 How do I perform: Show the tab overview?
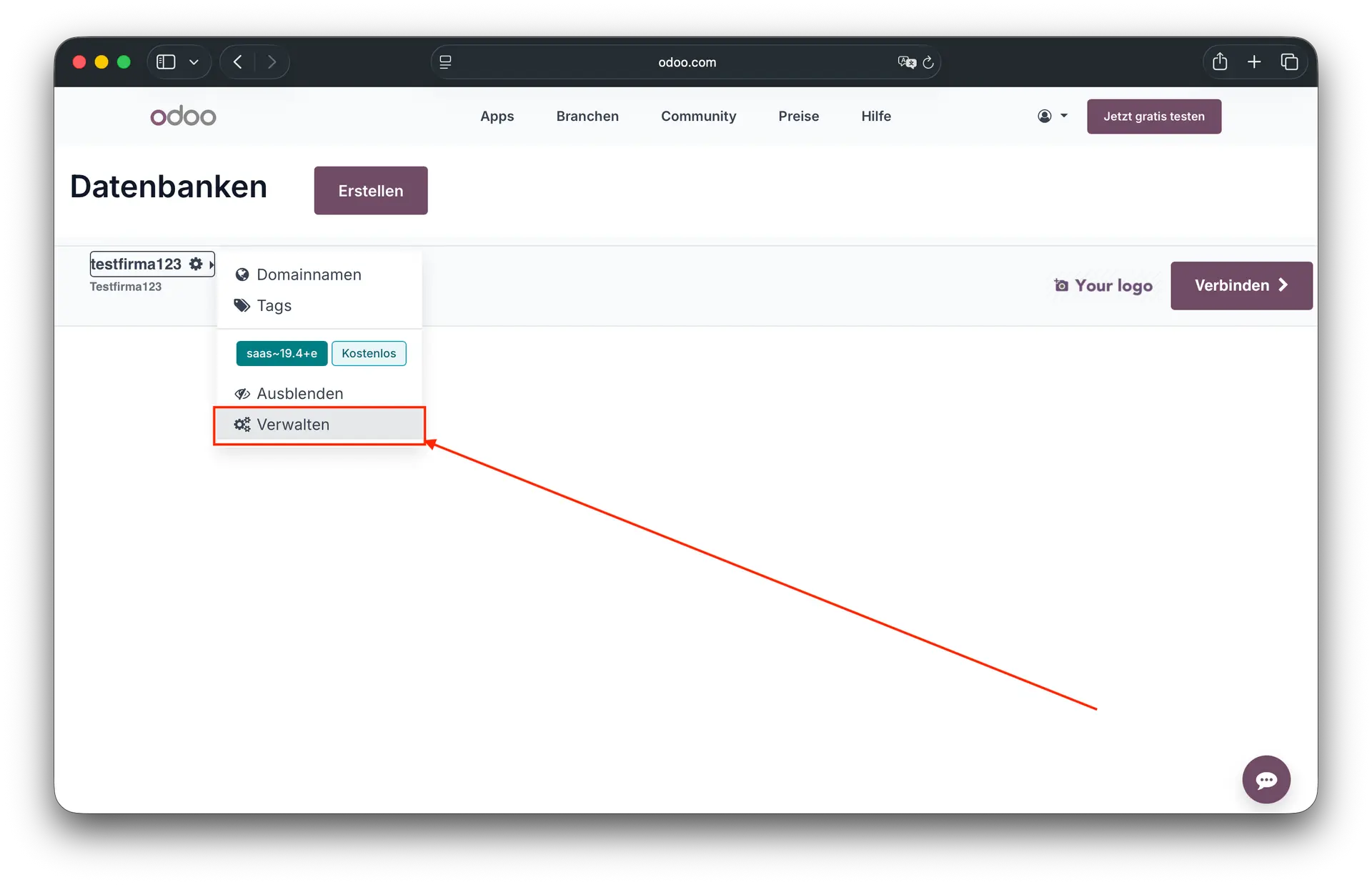pyautogui.click(x=1289, y=62)
